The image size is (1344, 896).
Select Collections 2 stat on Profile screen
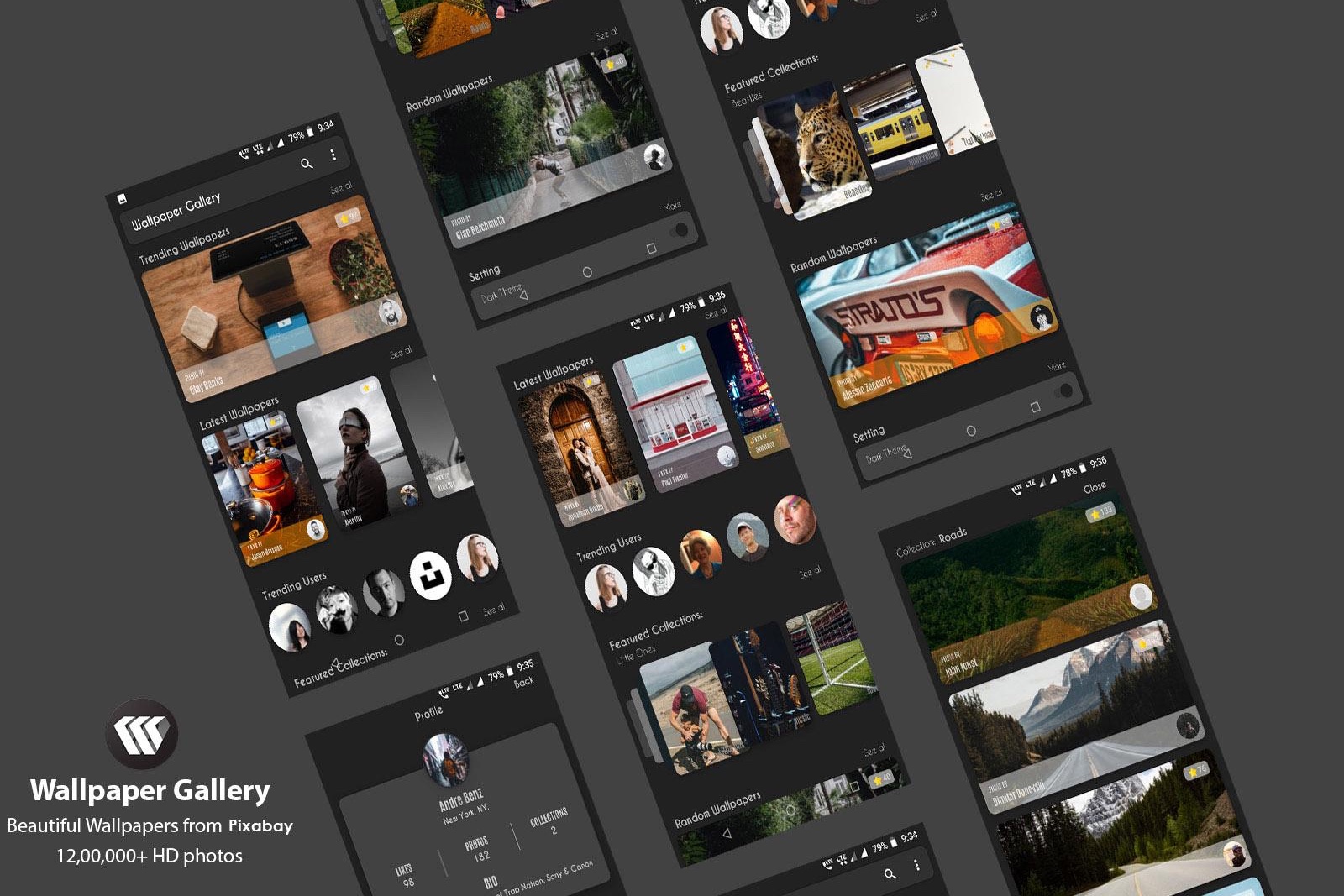coord(549,820)
